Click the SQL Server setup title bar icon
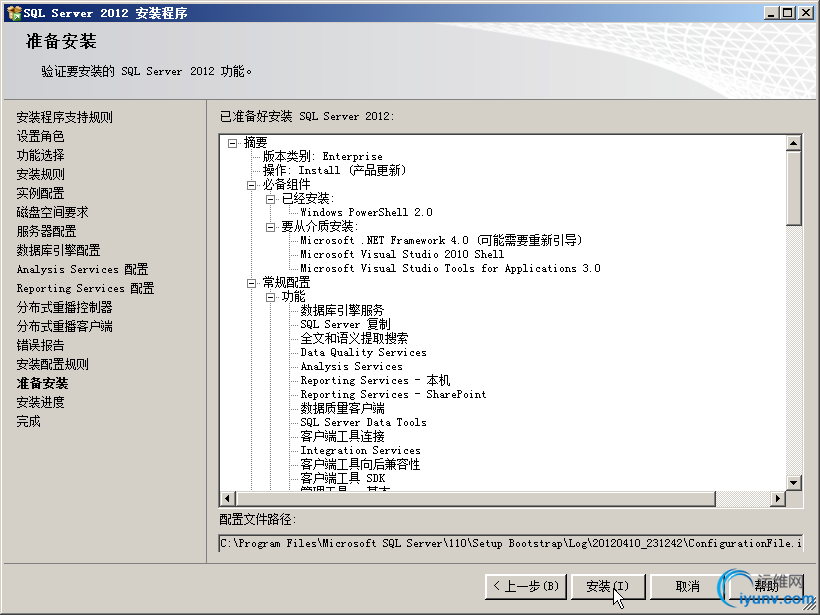Viewport: 820px width, 615px height. pyautogui.click(x=14, y=13)
